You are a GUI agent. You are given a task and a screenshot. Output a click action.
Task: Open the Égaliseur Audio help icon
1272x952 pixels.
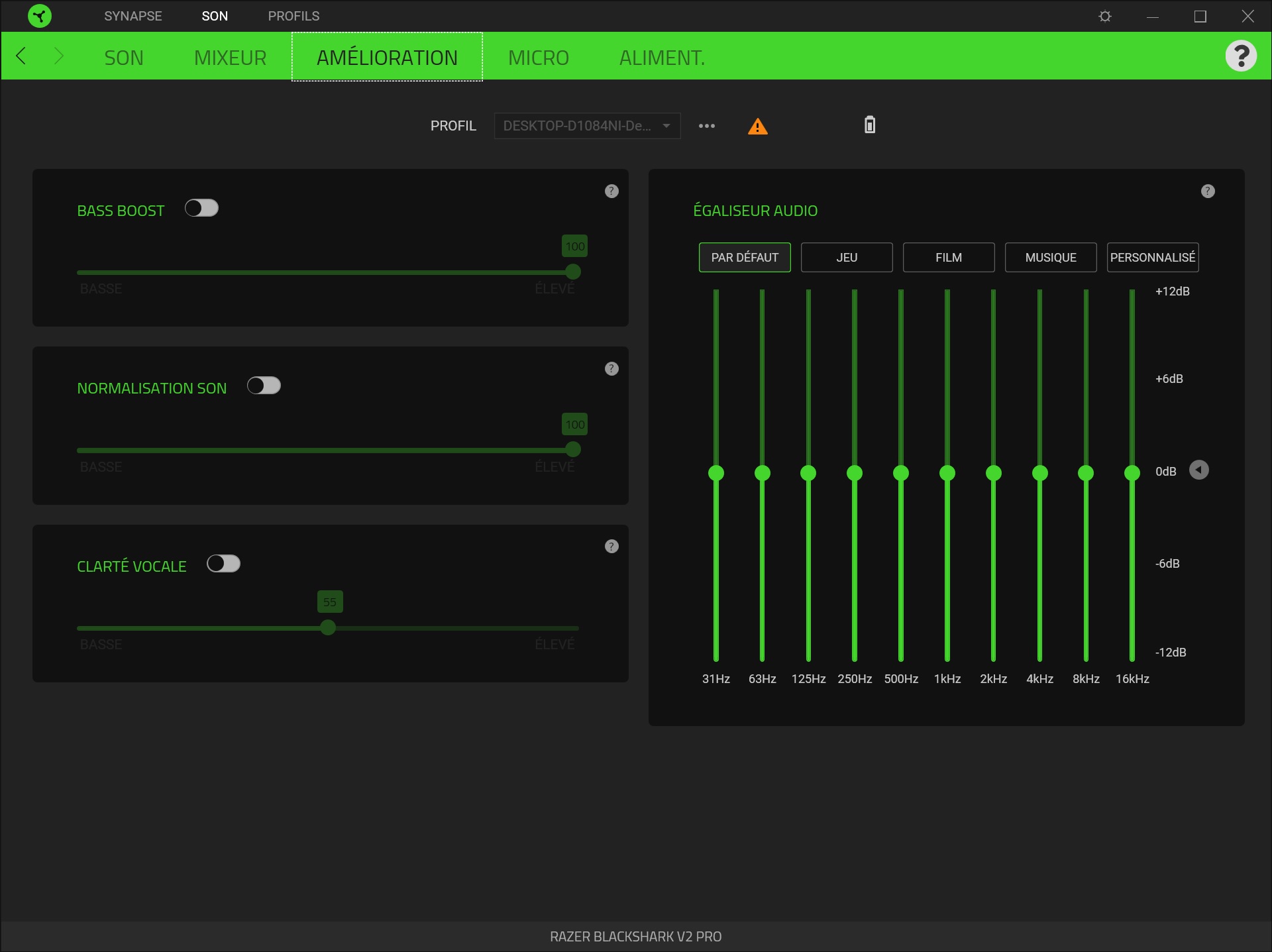(1208, 191)
